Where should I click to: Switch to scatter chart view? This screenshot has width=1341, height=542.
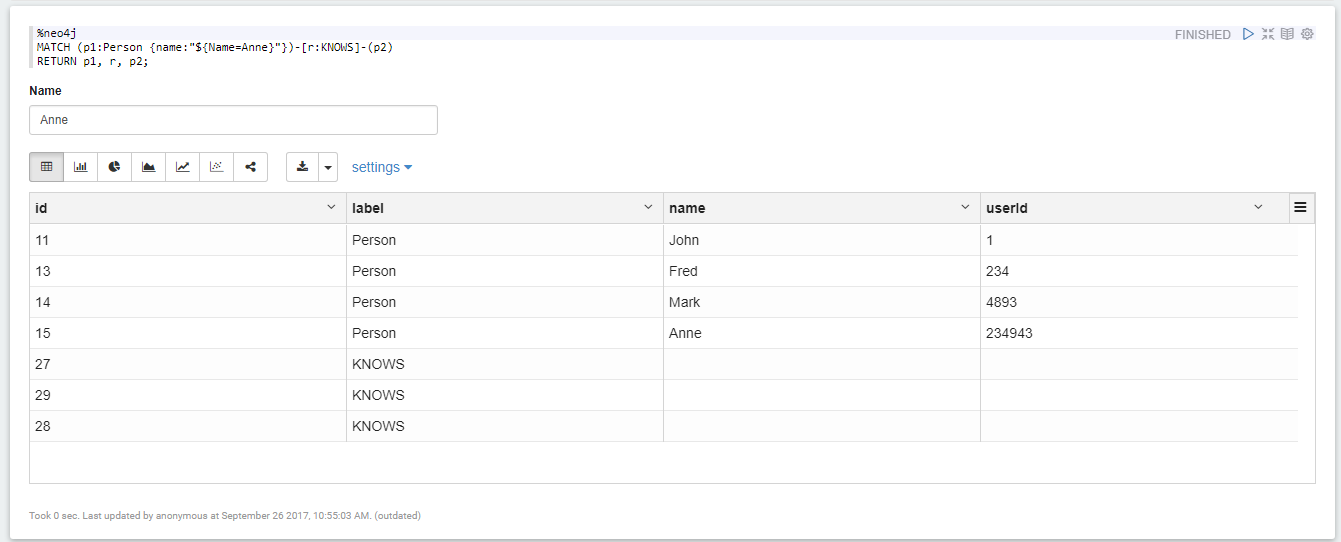216,167
